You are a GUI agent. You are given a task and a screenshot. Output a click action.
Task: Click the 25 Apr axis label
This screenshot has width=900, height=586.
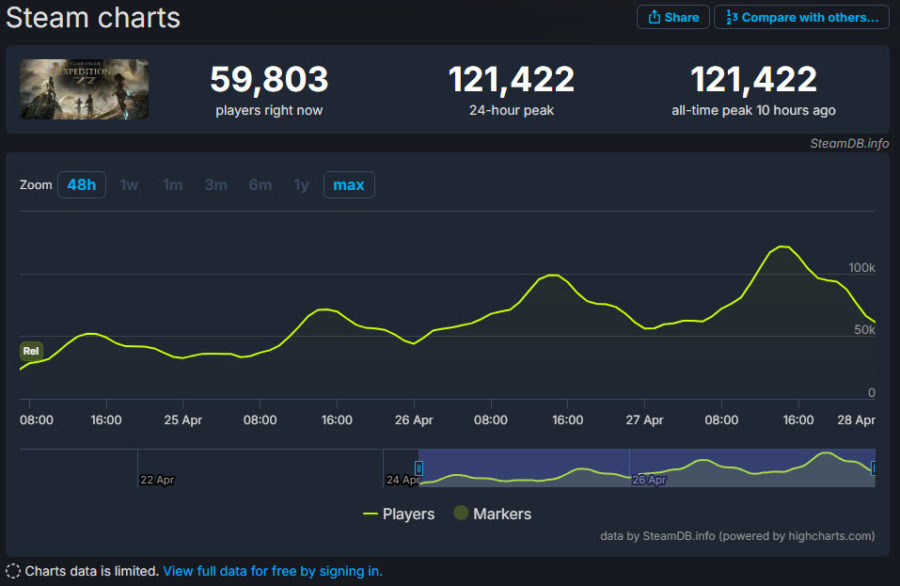(183, 420)
